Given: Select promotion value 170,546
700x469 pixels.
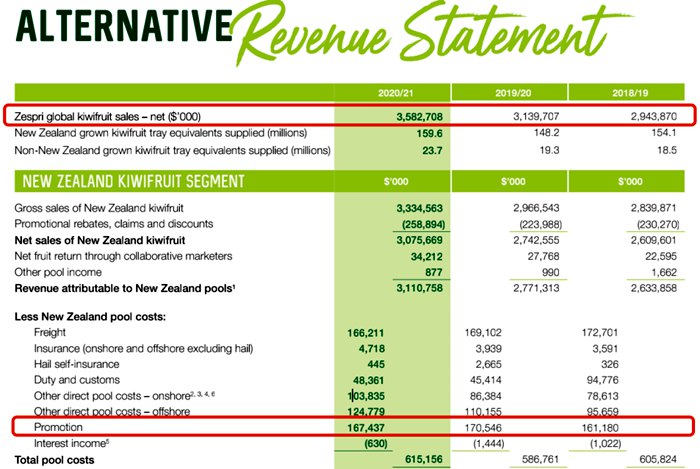Looking at the screenshot, I should [x=483, y=427].
